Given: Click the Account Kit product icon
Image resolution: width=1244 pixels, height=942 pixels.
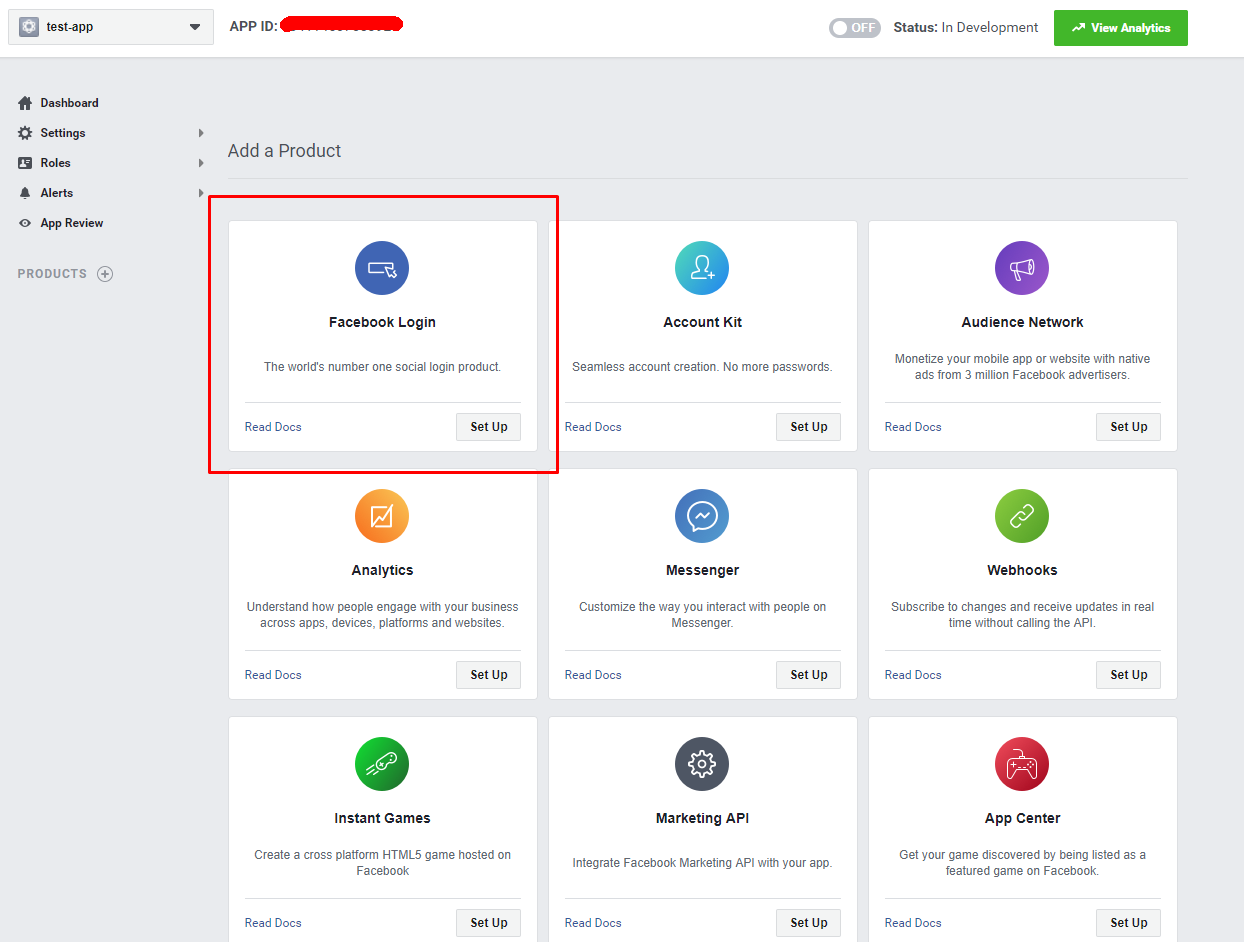Looking at the screenshot, I should pos(702,268).
